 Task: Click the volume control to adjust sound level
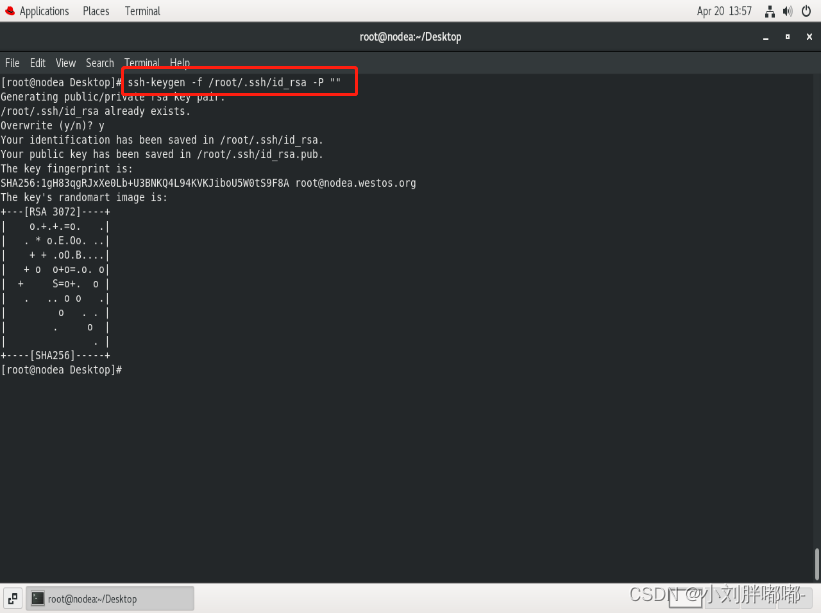(787, 11)
